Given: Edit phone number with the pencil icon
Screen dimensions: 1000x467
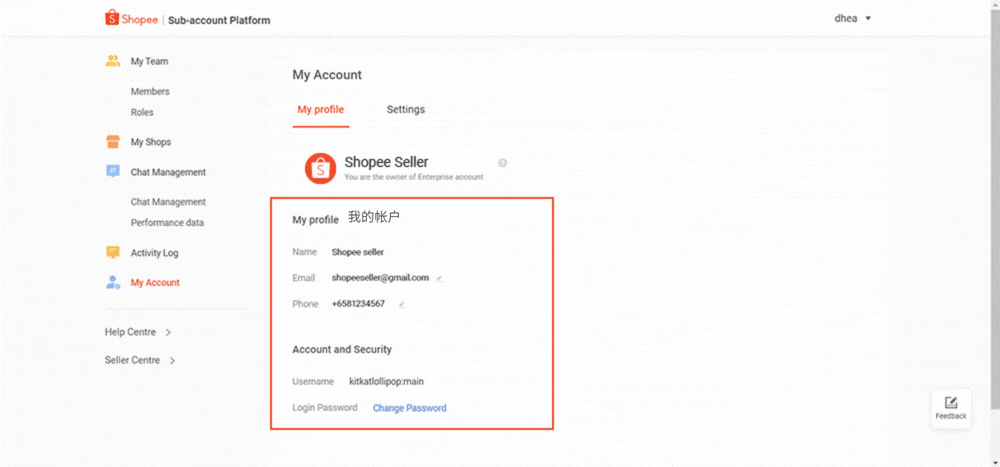Looking at the screenshot, I should [x=402, y=304].
